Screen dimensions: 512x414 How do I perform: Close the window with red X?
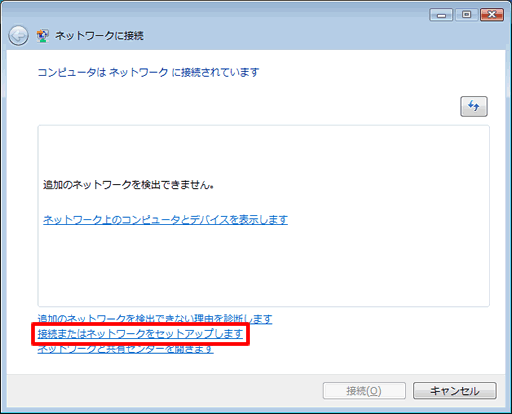492,15
